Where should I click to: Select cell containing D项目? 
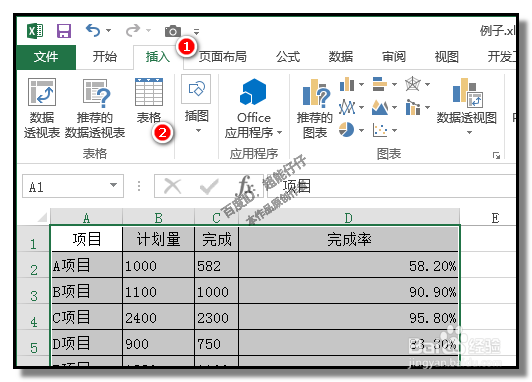[87, 343]
